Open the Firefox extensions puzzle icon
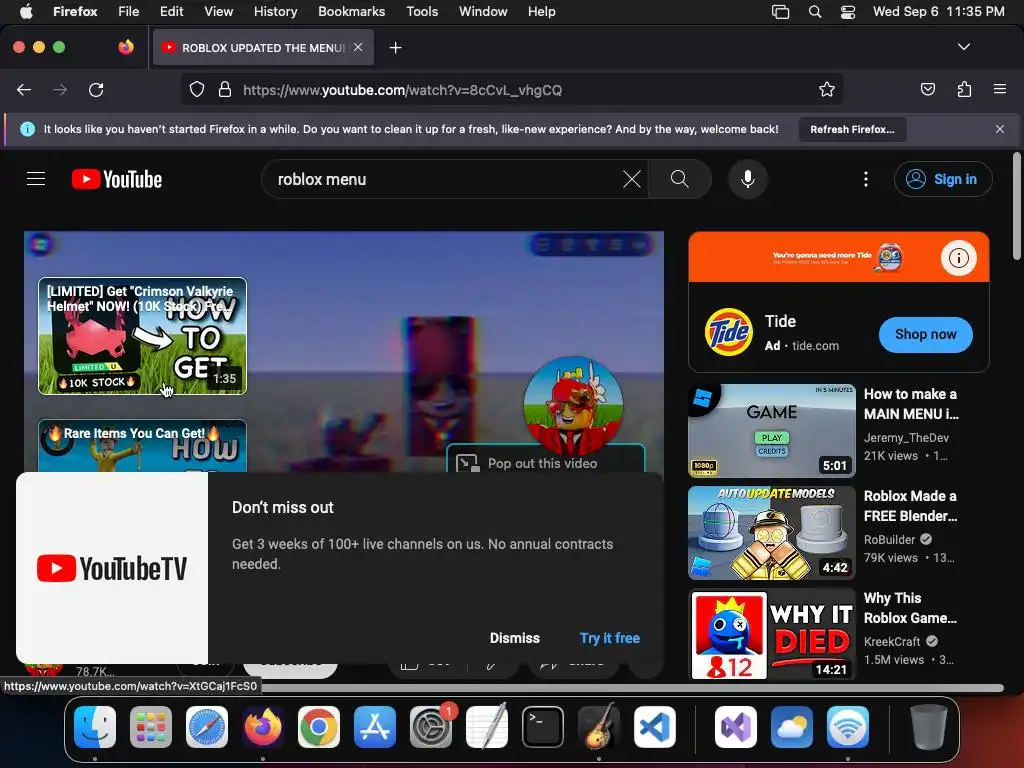The image size is (1024, 768). tap(964, 89)
